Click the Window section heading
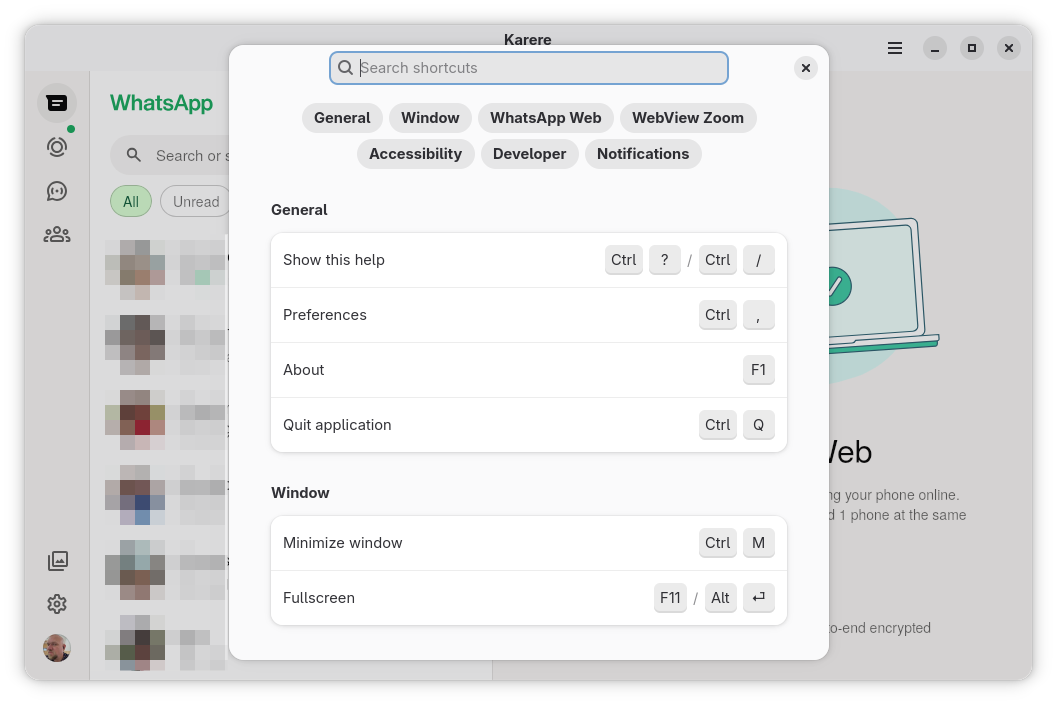The width and height of the screenshot is (1057, 705). pyautogui.click(x=300, y=493)
